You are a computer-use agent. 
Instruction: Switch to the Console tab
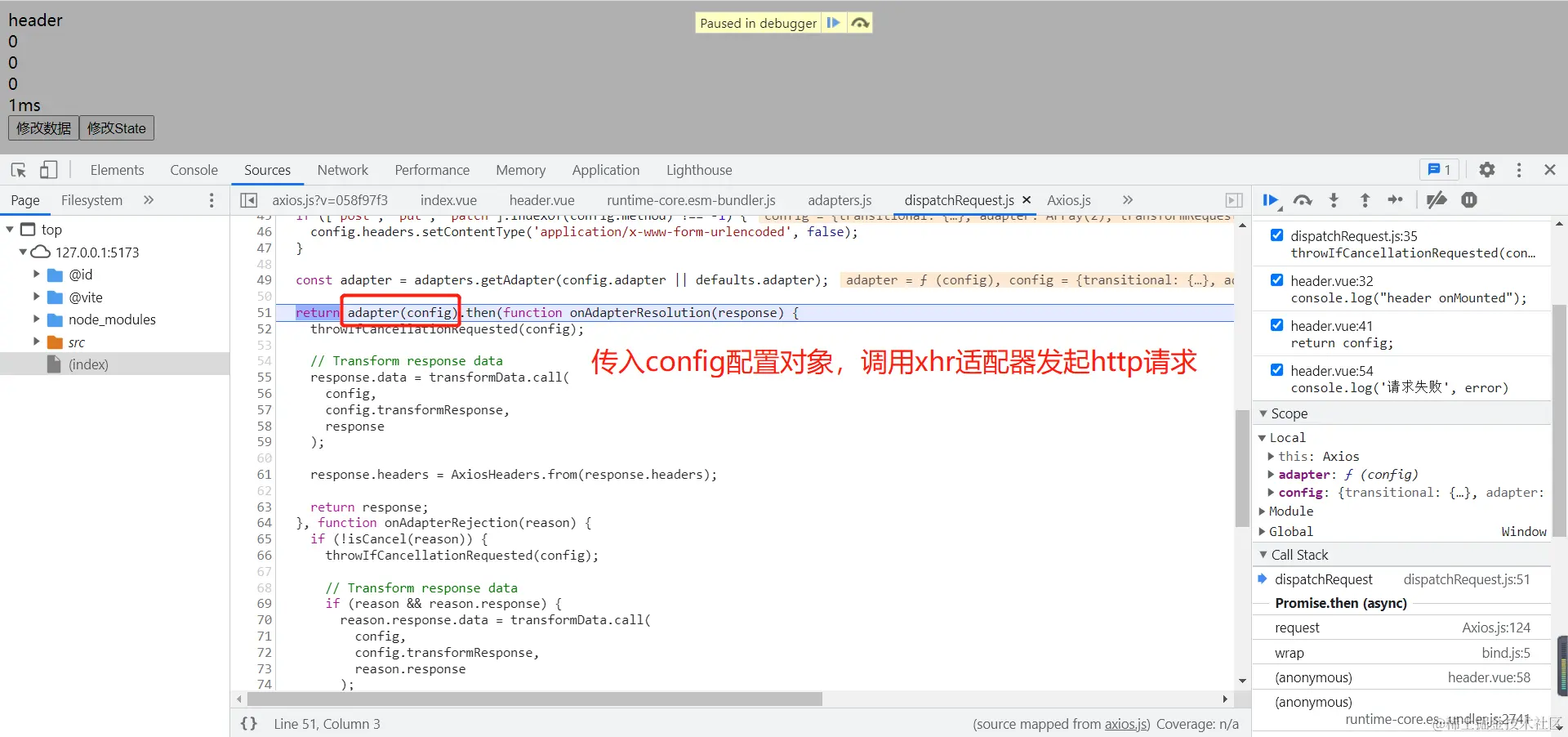tap(194, 170)
